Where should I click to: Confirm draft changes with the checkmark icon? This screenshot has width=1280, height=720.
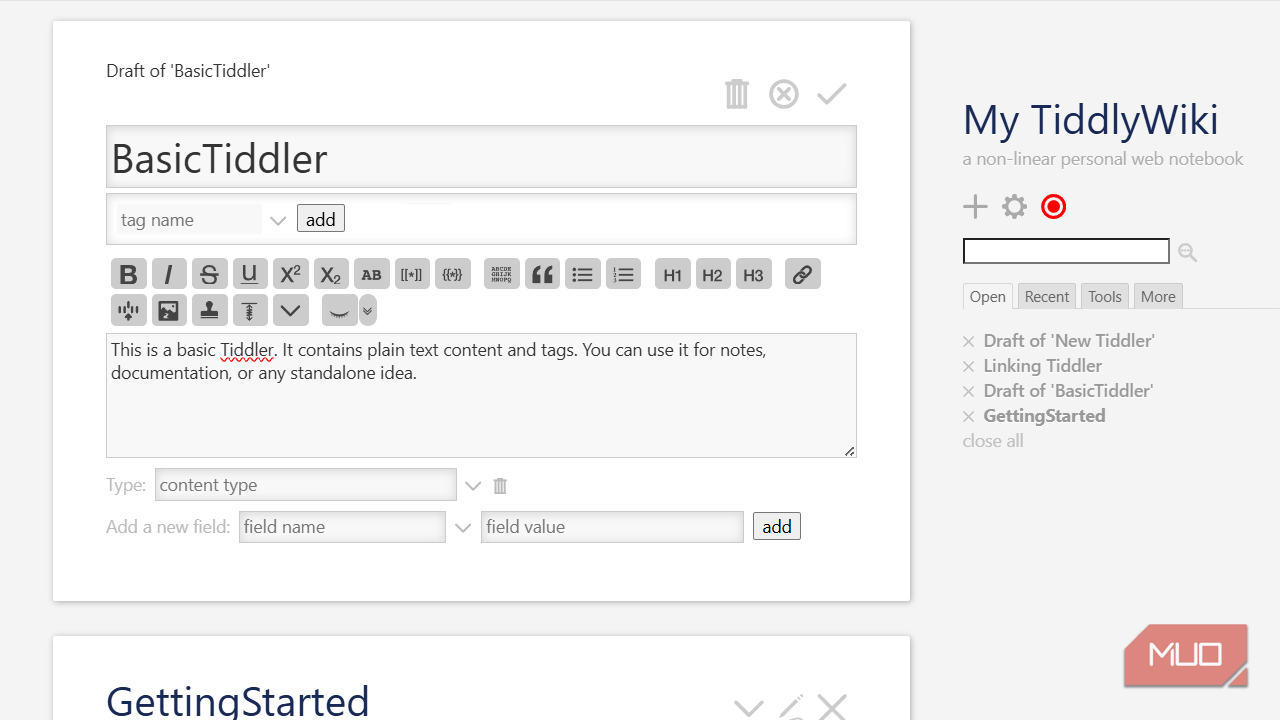pyautogui.click(x=831, y=94)
